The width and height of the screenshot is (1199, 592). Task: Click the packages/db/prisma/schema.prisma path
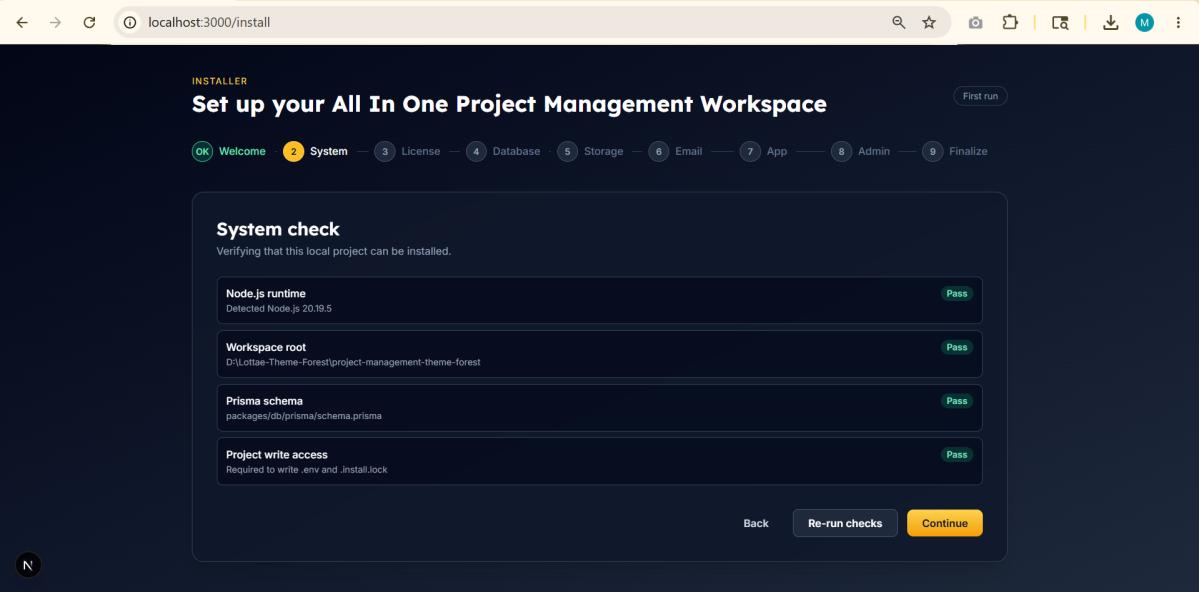(x=304, y=416)
